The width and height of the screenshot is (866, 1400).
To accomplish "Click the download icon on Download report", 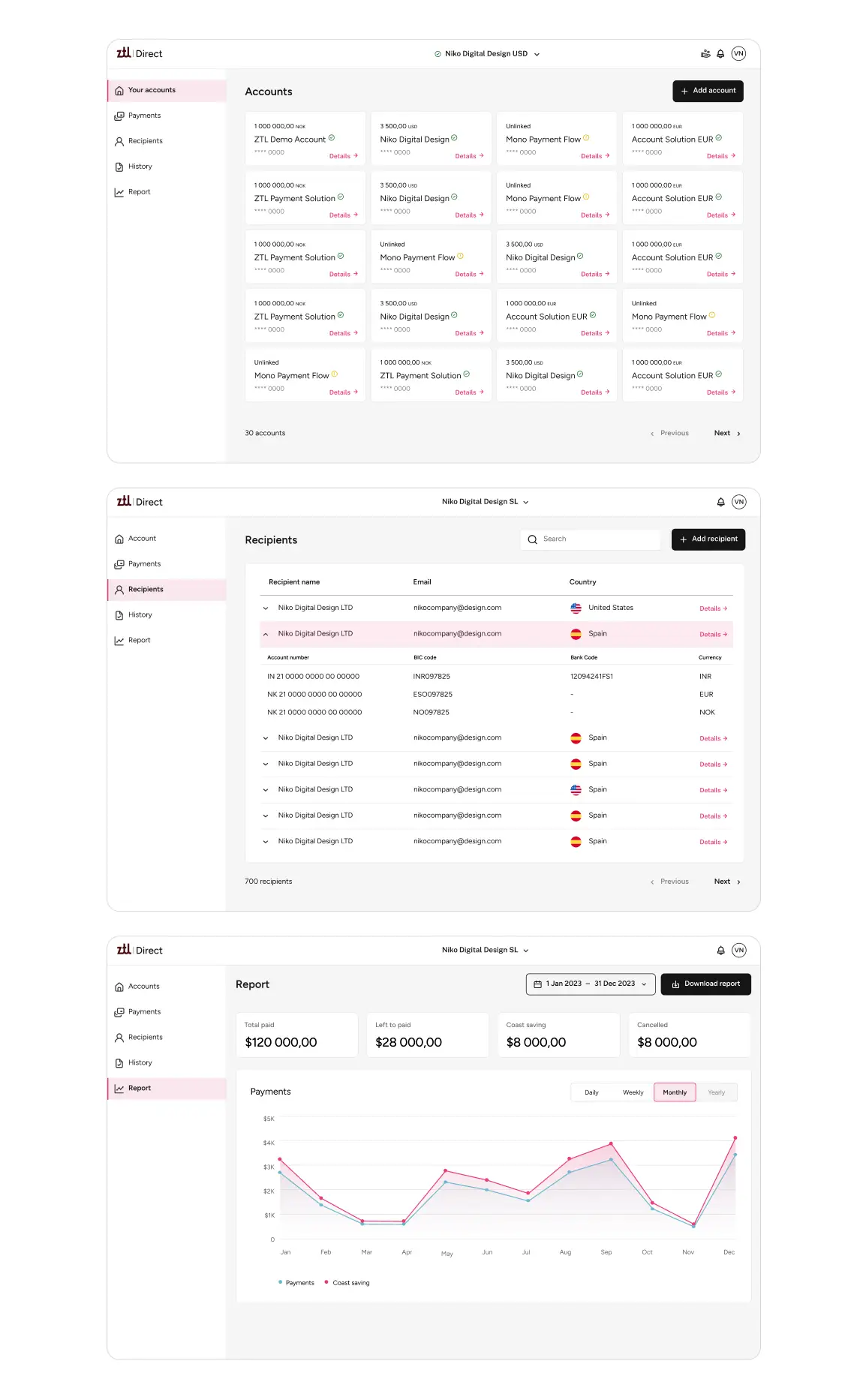I will (x=675, y=984).
